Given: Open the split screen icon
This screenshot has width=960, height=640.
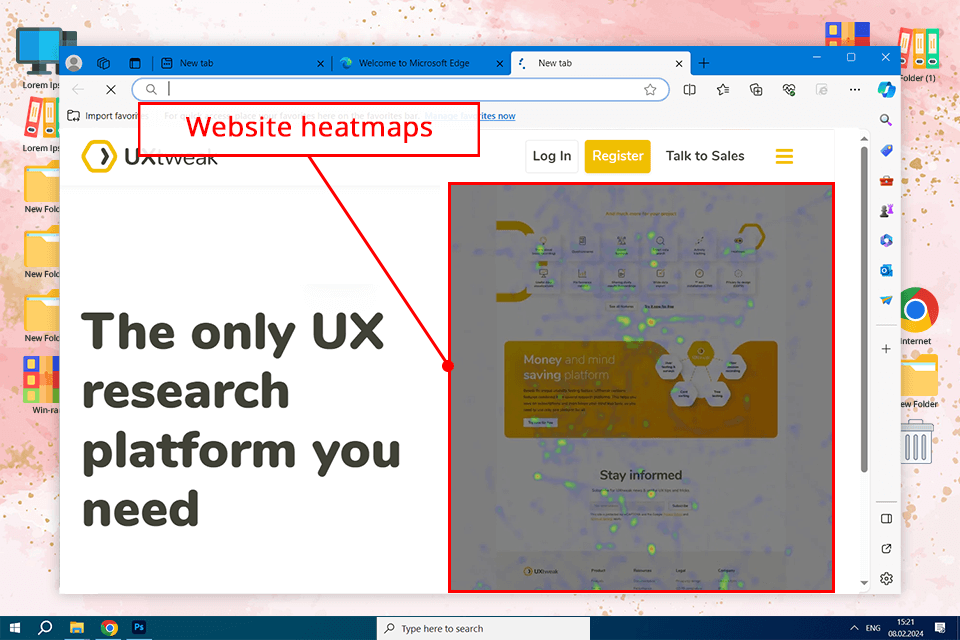Looking at the screenshot, I should point(689,89).
